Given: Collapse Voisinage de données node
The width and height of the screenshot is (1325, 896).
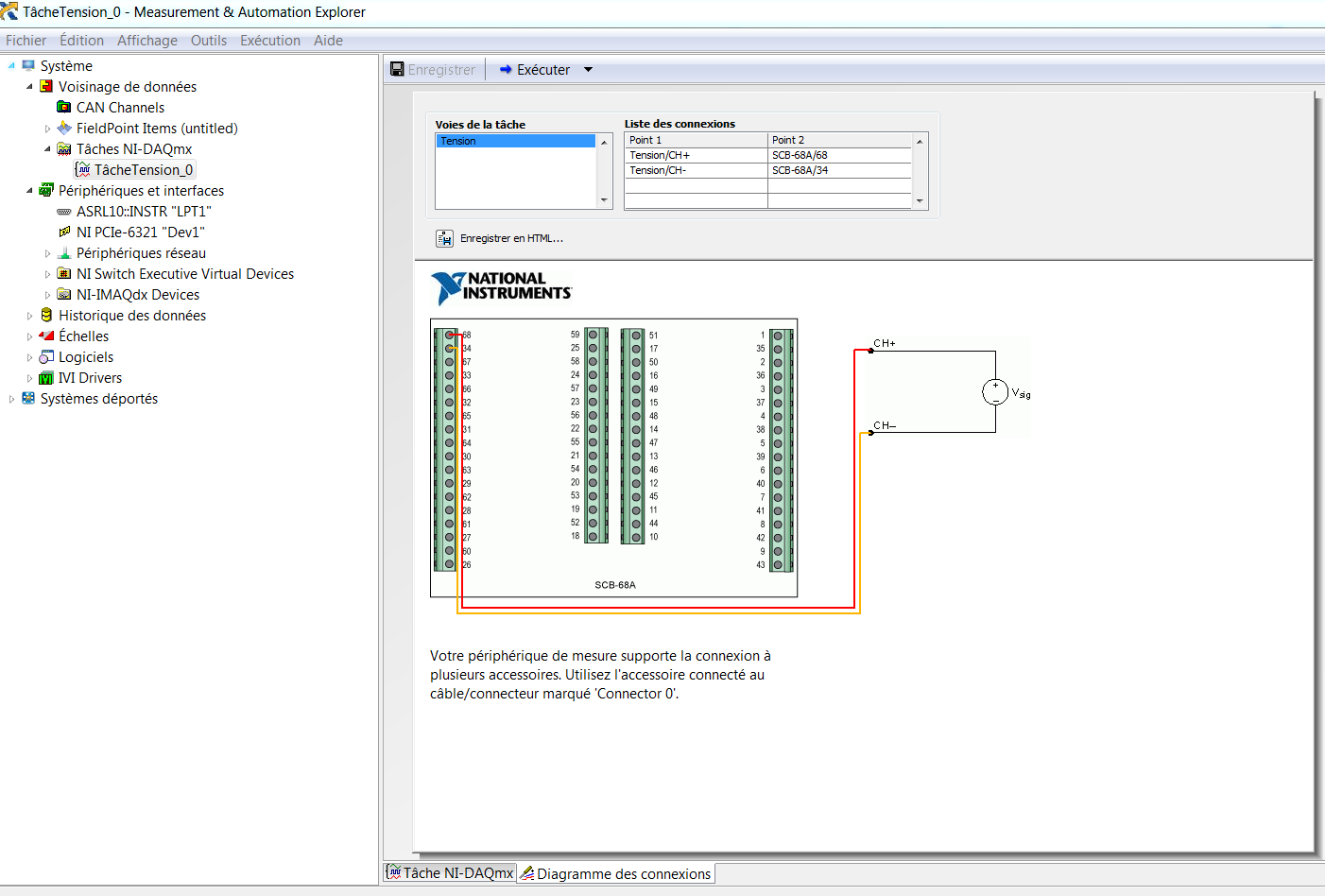Looking at the screenshot, I should pos(29,87).
